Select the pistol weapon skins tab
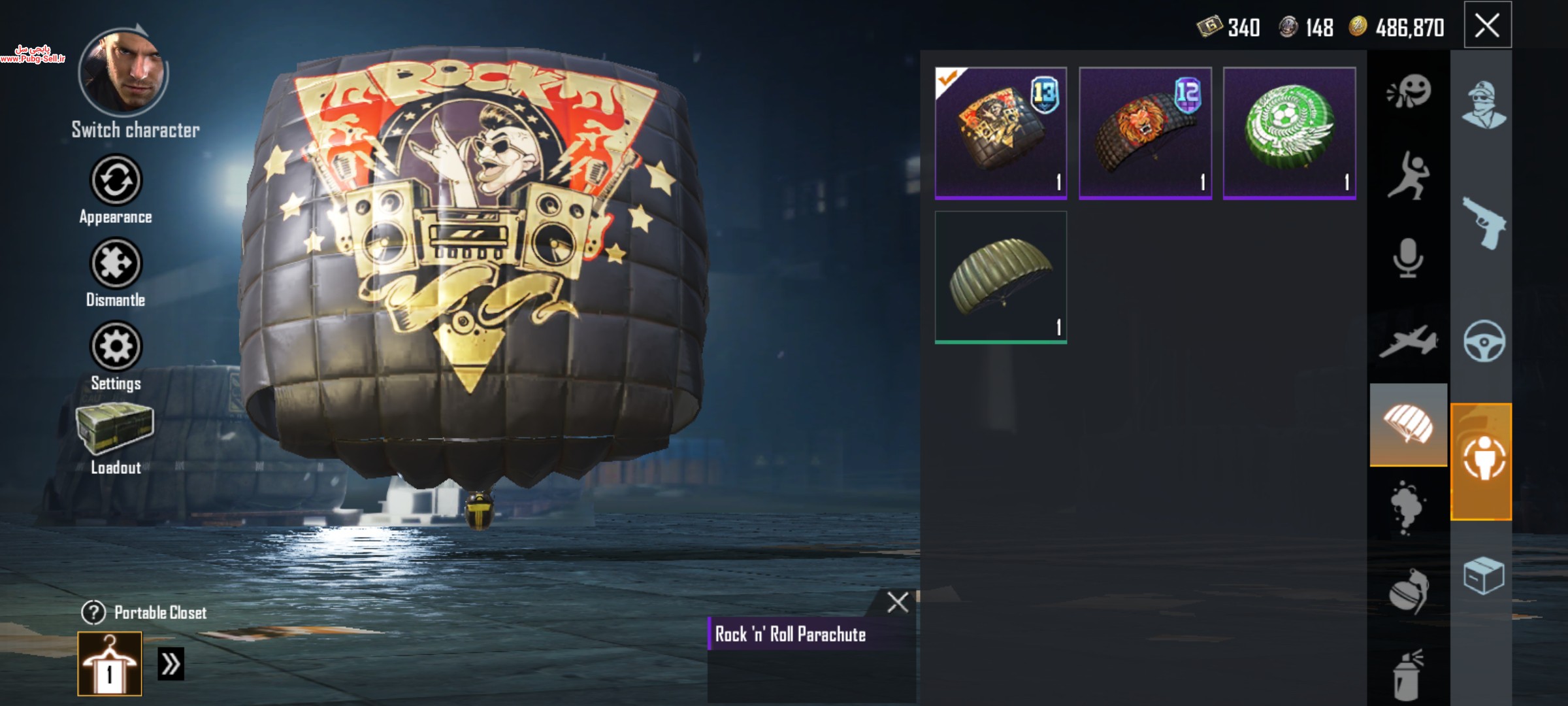This screenshot has height=706, width=1568. [1483, 222]
